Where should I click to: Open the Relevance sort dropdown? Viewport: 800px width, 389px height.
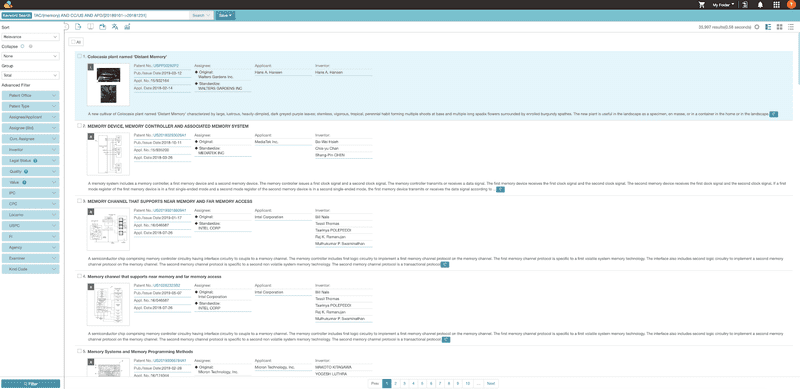point(30,37)
